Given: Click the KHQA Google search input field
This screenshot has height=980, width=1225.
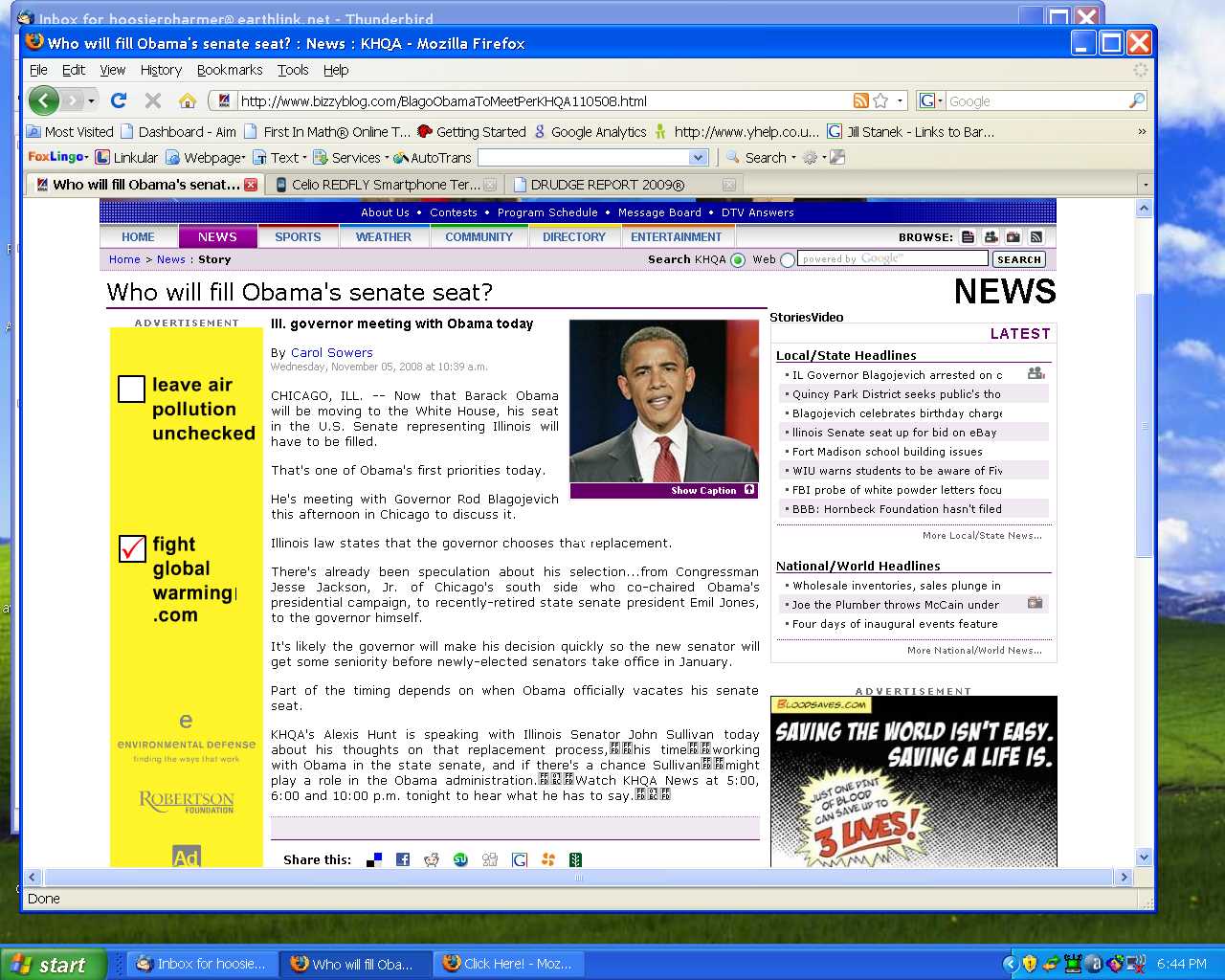Looking at the screenshot, I should [x=893, y=258].
